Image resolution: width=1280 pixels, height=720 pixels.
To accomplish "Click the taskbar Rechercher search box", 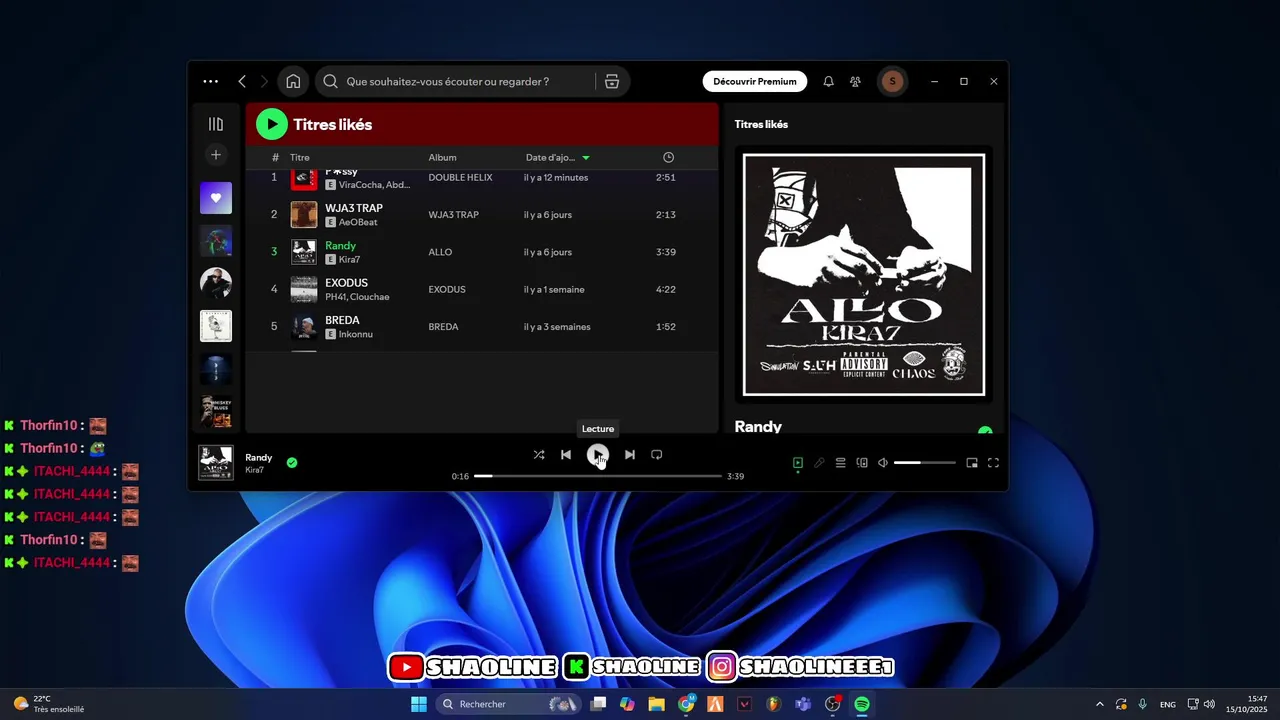I will pos(510,704).
